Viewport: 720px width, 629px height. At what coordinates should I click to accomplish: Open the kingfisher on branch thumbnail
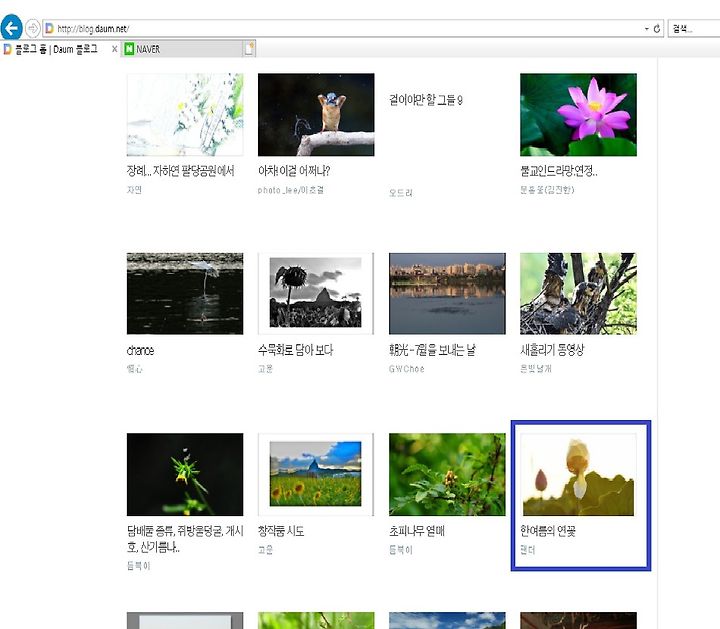pyautogui.click(x=316, y=115)
